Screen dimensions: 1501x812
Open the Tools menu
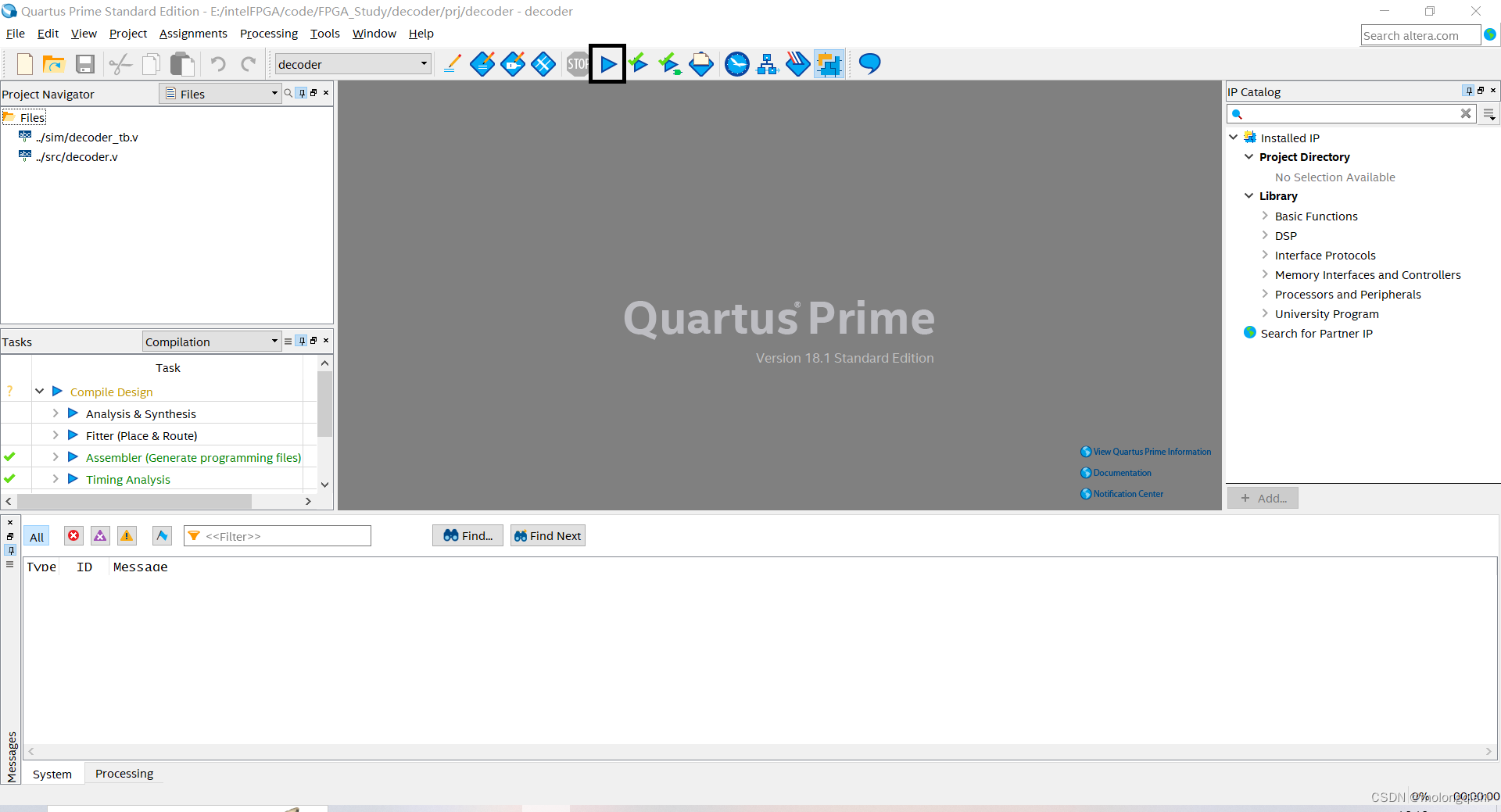325,34
